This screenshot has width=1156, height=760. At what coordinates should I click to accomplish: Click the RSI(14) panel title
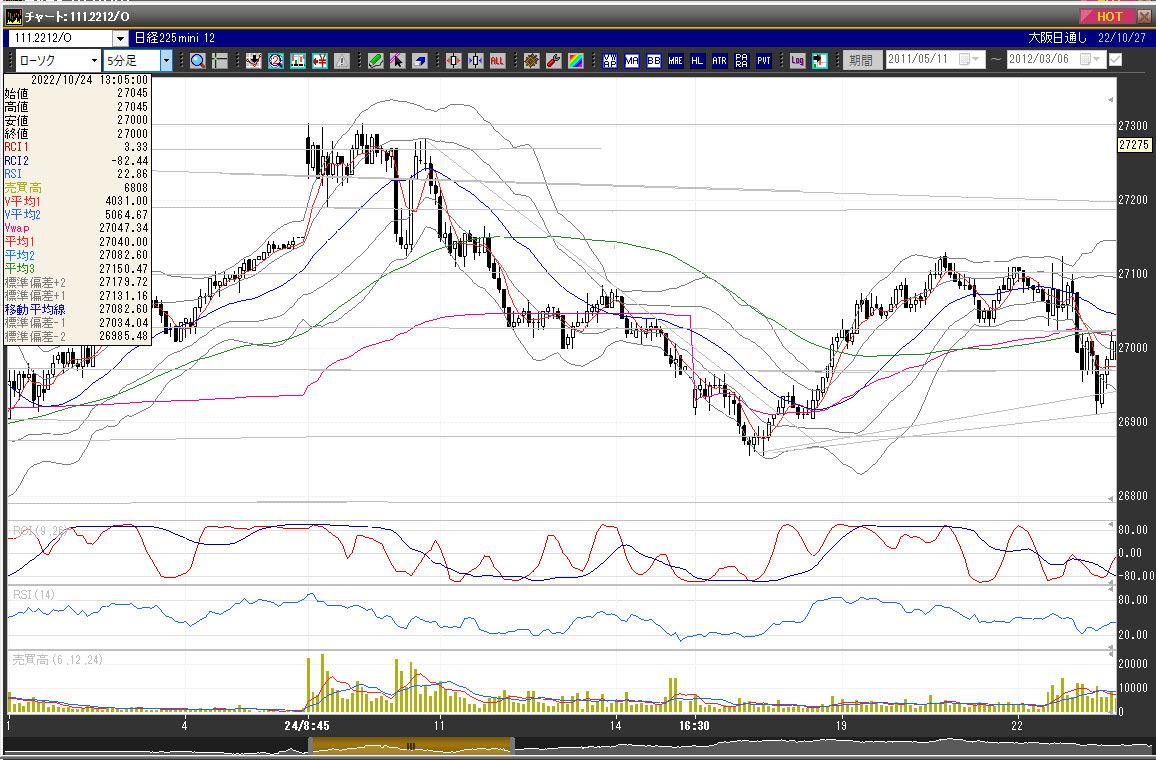[x=34, y=594]
